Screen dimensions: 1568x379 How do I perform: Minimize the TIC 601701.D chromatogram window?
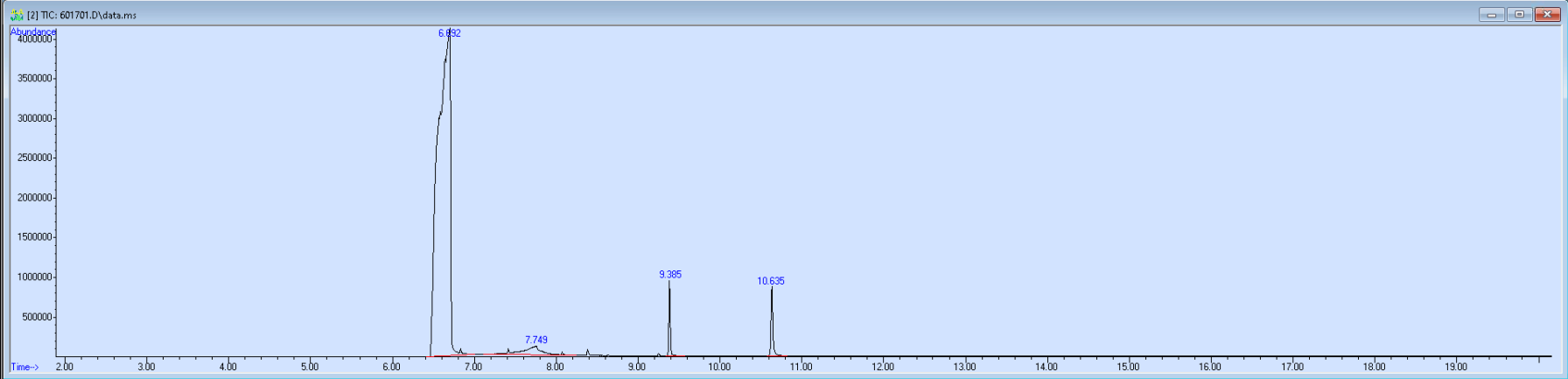[x=1491, y=14]
